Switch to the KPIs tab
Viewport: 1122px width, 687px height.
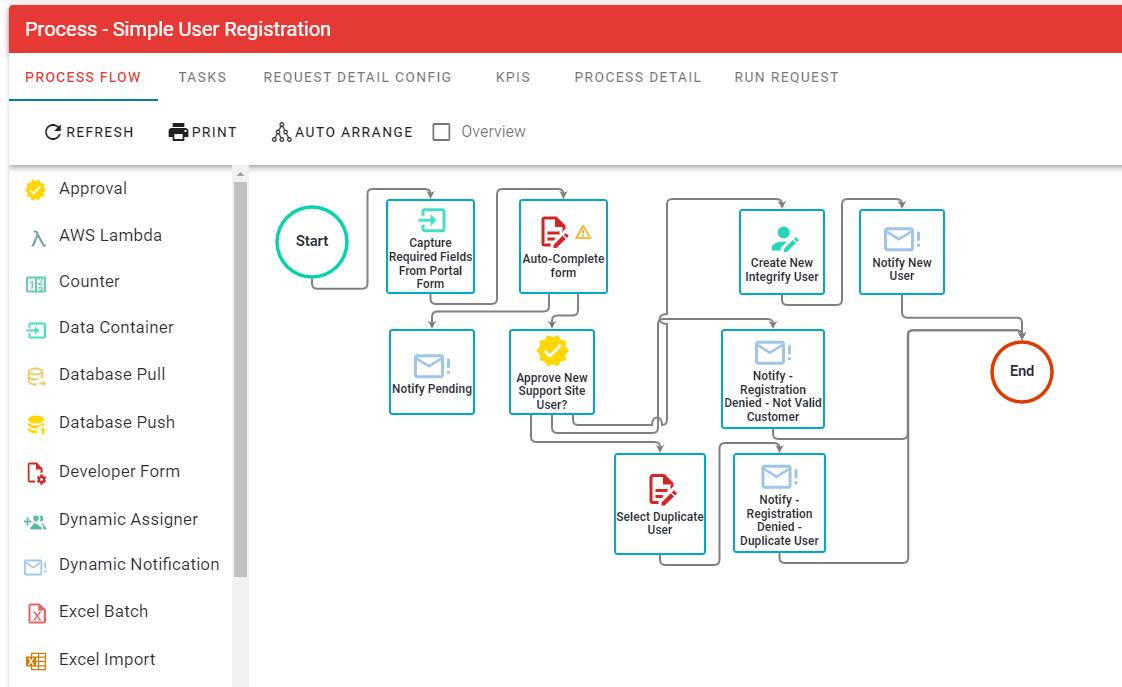513,77
